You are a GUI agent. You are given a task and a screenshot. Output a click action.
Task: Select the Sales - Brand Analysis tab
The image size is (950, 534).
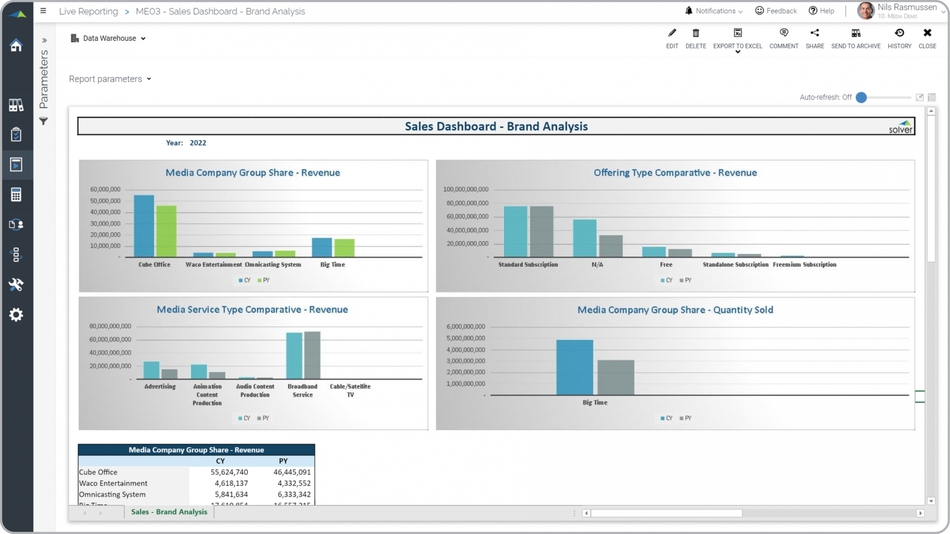169,512
